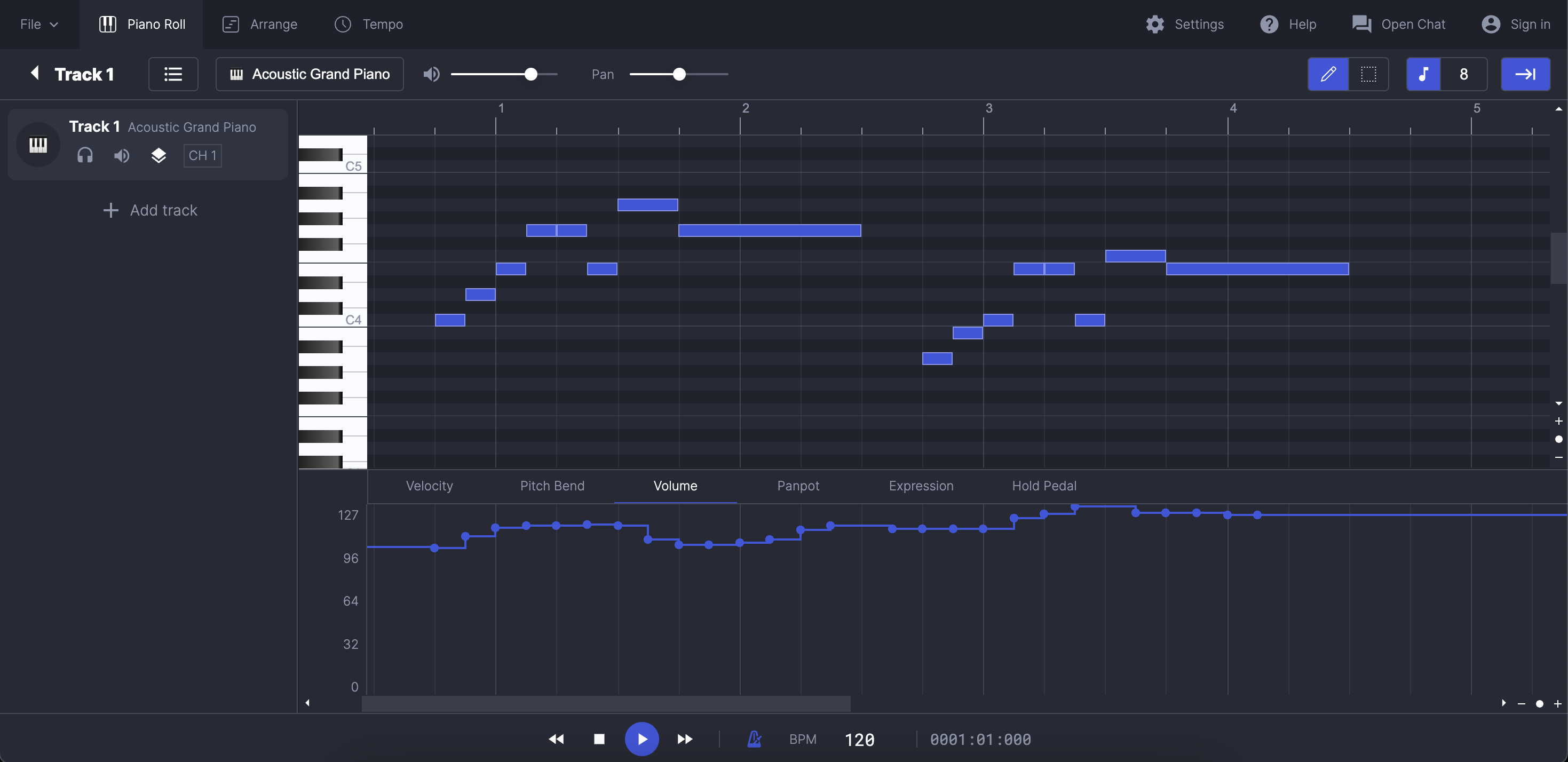Image resolution: width=1568 pixels, height=762 pixels.
Task: Switch to the rectangle selection tool
Action: coord(1368,74)
